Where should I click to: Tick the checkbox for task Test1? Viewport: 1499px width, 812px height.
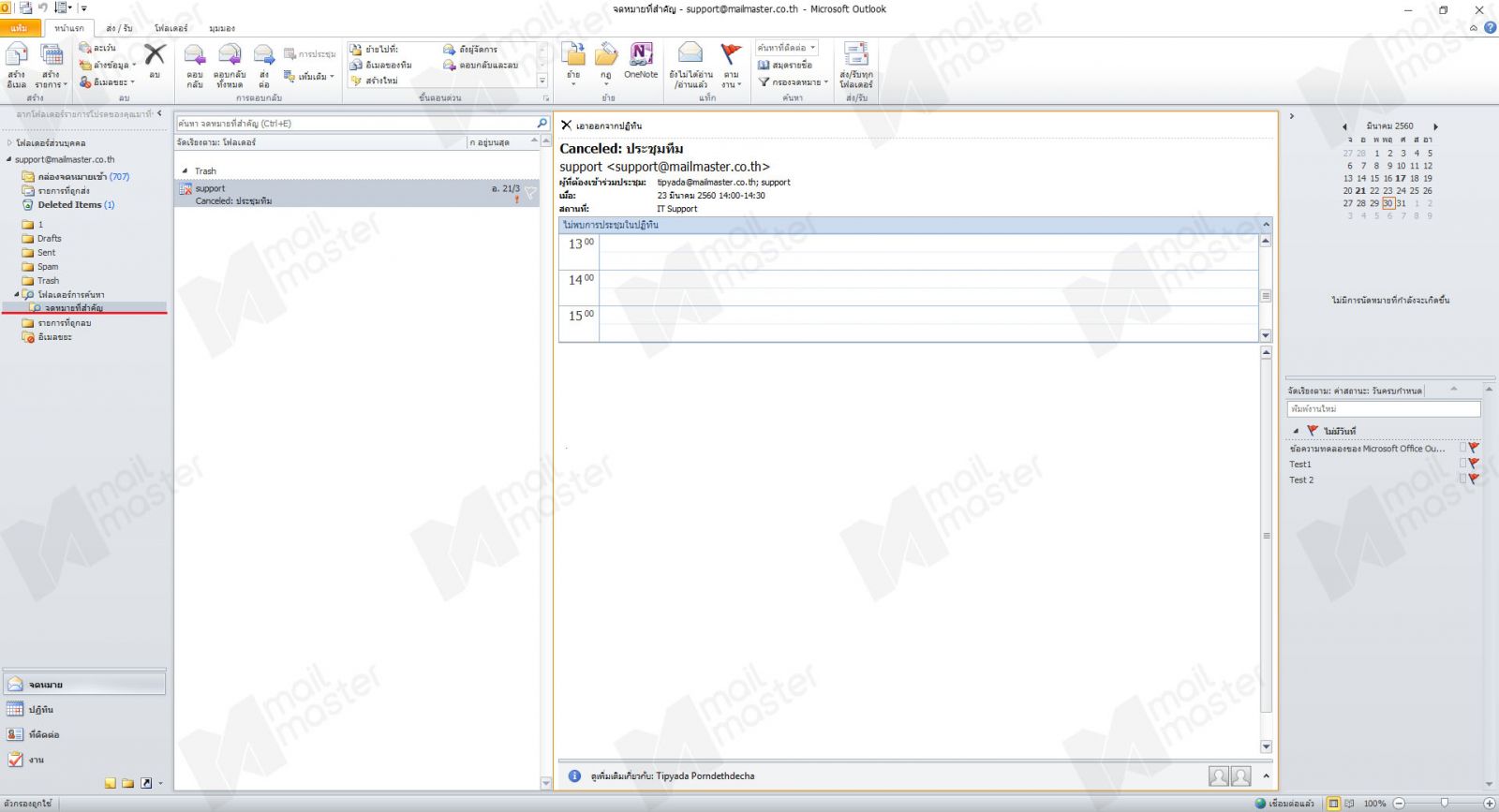[x=1462, y=464]
